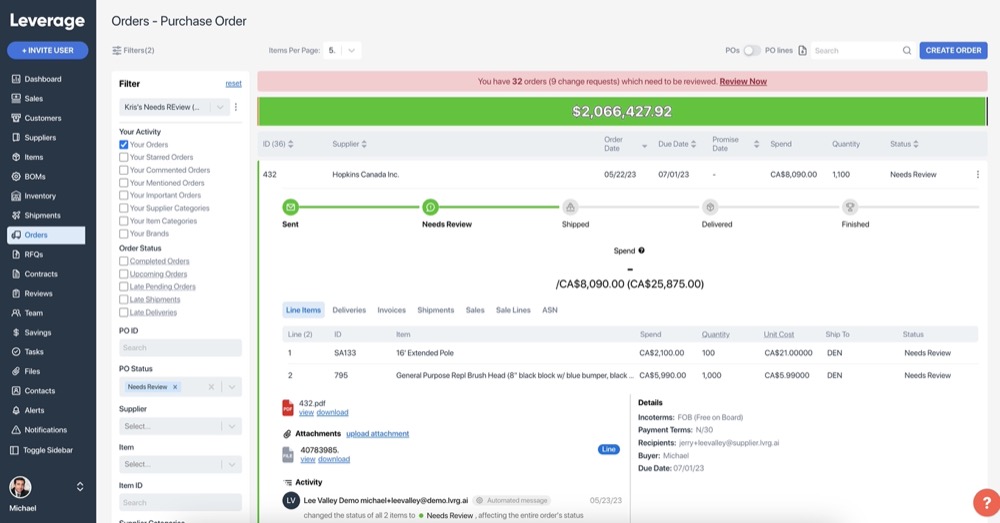Click the Delivered status step icon
This screenshot has height=523, width=1000.
click(710, 207)
